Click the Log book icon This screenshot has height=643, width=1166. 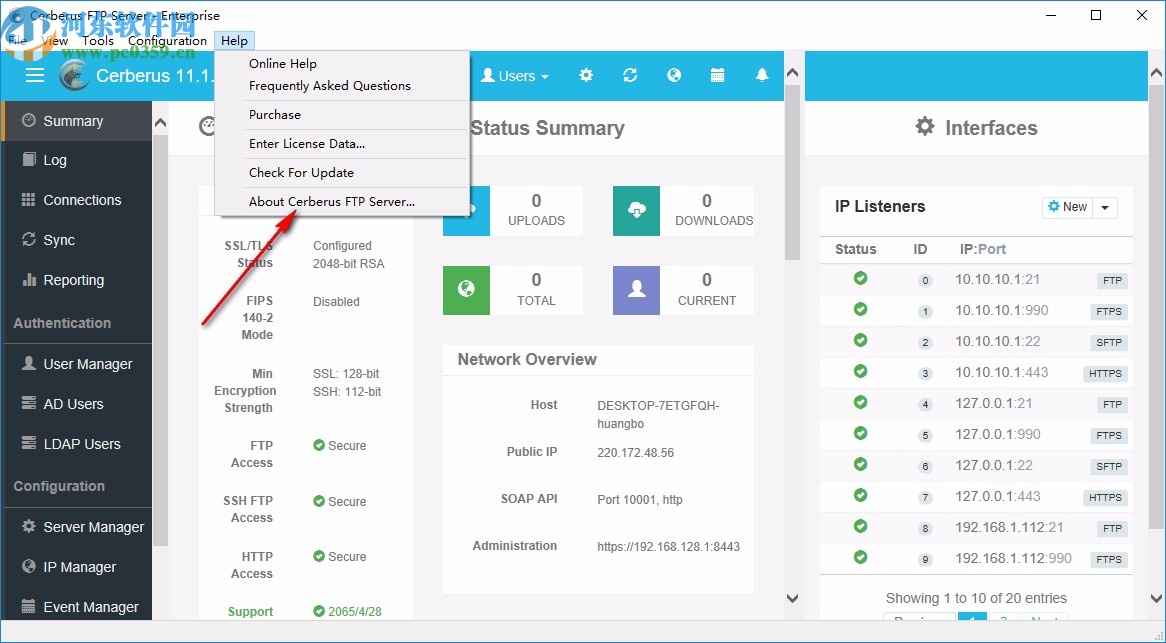pyautogui.click(x=28, y=159)
